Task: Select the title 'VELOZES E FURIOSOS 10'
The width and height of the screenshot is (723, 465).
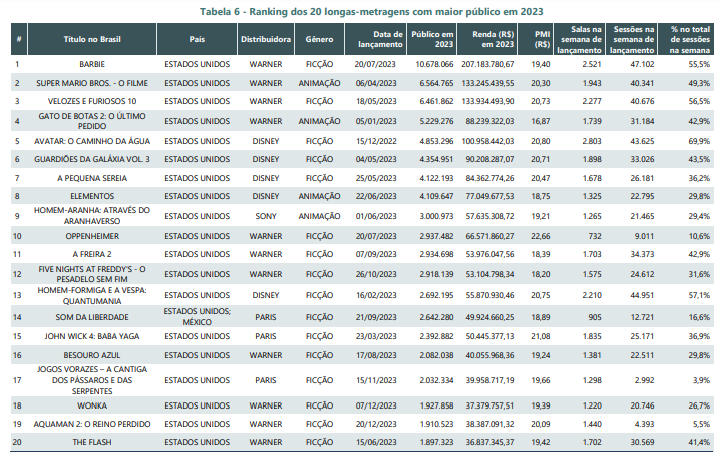Action: 92,101
